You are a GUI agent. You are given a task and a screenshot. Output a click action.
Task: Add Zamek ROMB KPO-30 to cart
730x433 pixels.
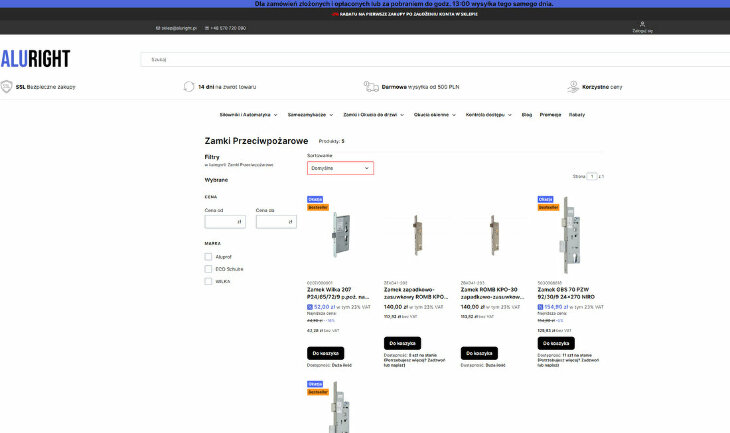(x=479, y=353)
